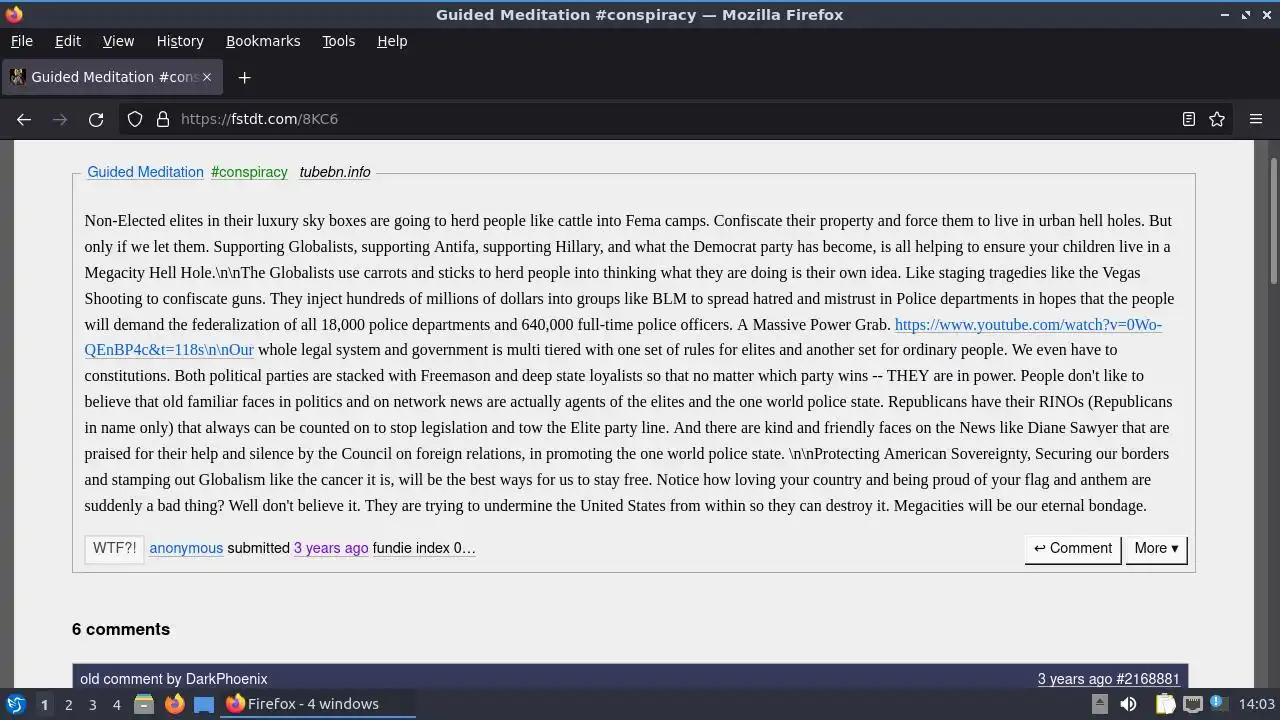Viewport: 1280px width, 720px height.
Task: Open the anonymous submitter profile link
Action: pyautogui.click(x=186, y=548)
